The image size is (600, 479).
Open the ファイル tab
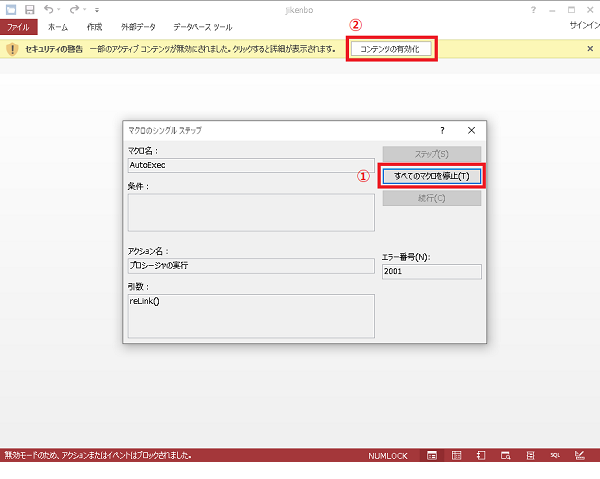point(19,27)
